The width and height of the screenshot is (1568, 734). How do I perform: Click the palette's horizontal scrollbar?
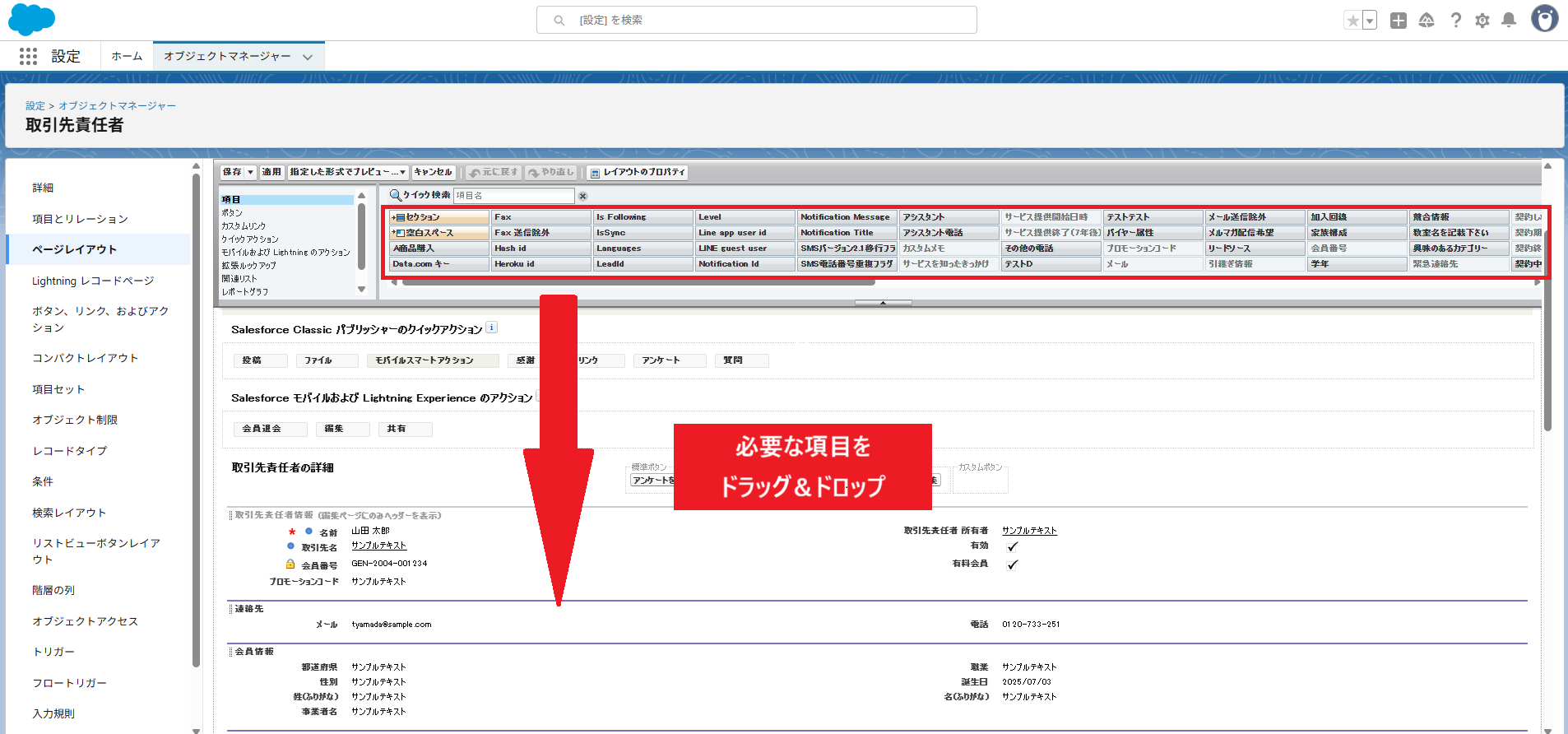coord(638,282)
